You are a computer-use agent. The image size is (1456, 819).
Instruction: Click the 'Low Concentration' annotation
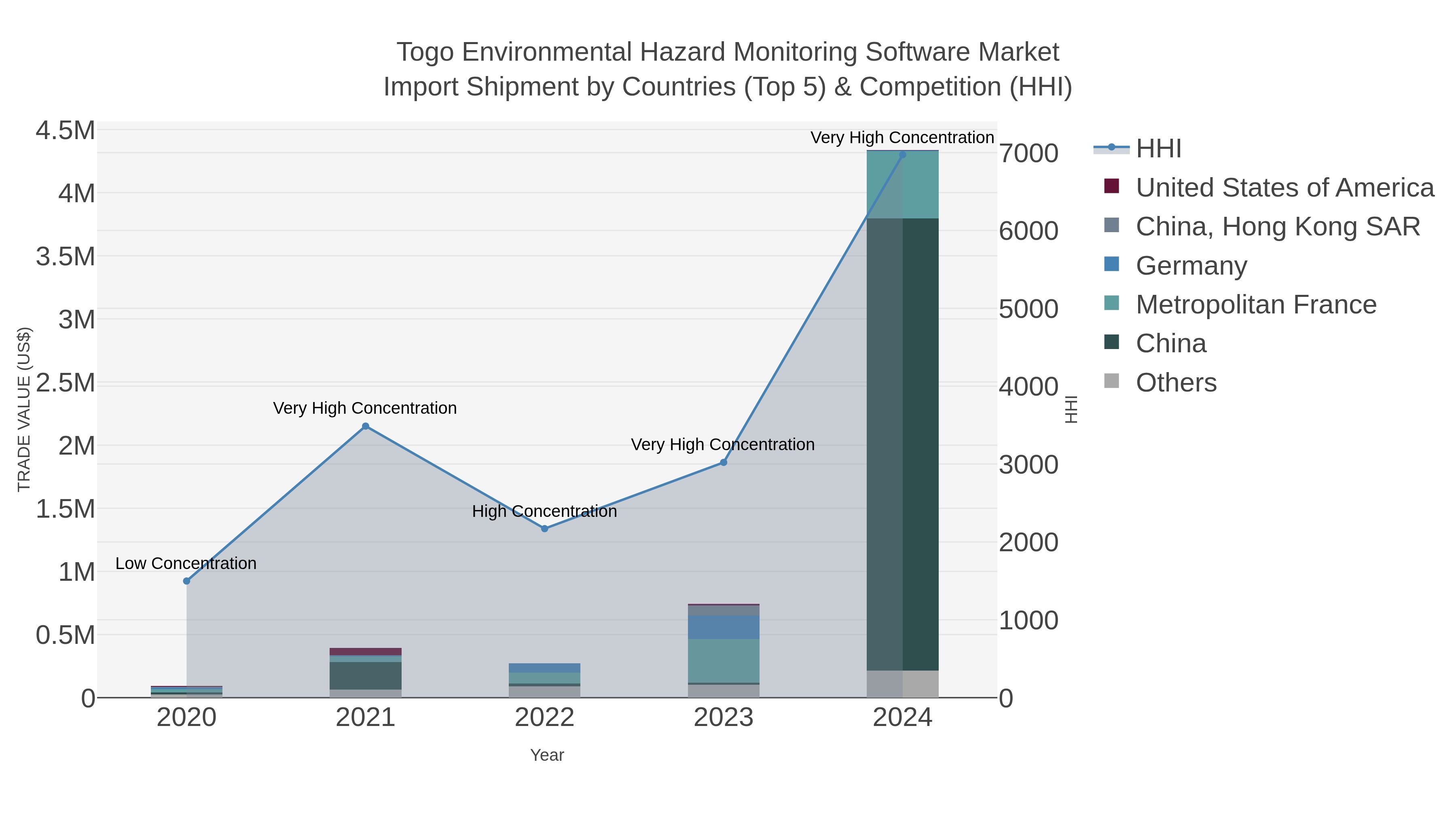pos(186,563)
